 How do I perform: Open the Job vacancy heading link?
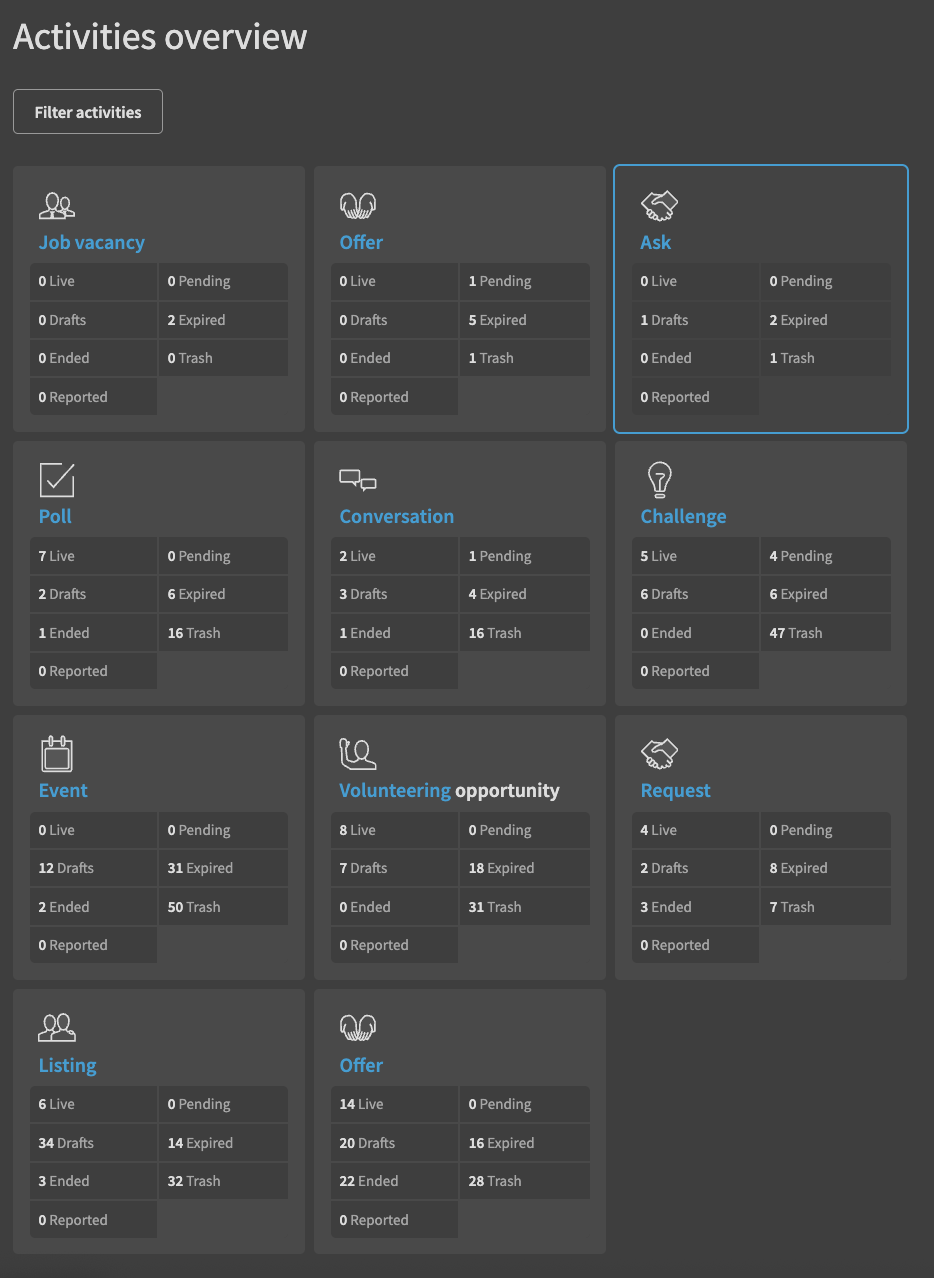tap(92, 242)
